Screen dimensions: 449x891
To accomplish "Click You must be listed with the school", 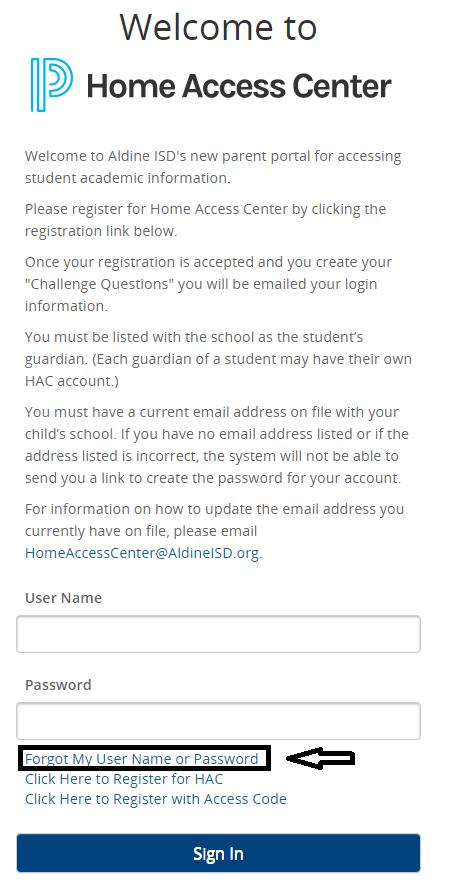I will click(x=194, y=337).
